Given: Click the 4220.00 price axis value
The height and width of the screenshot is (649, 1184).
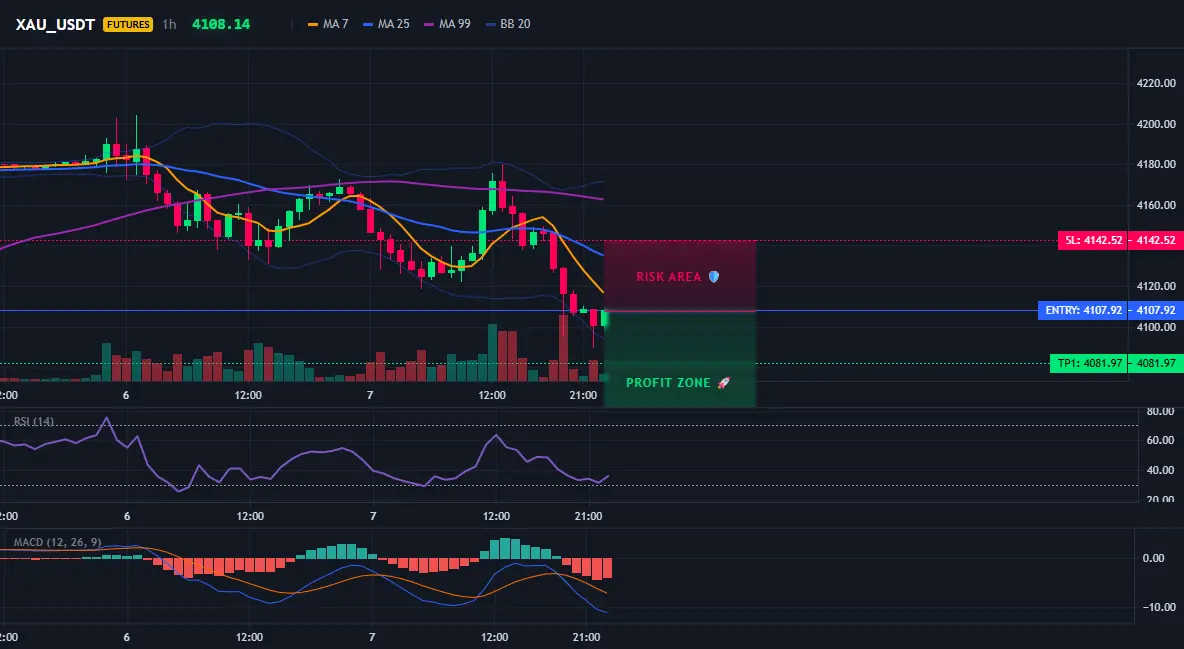Looking at the screenshot, I should tap(1156, 83).
